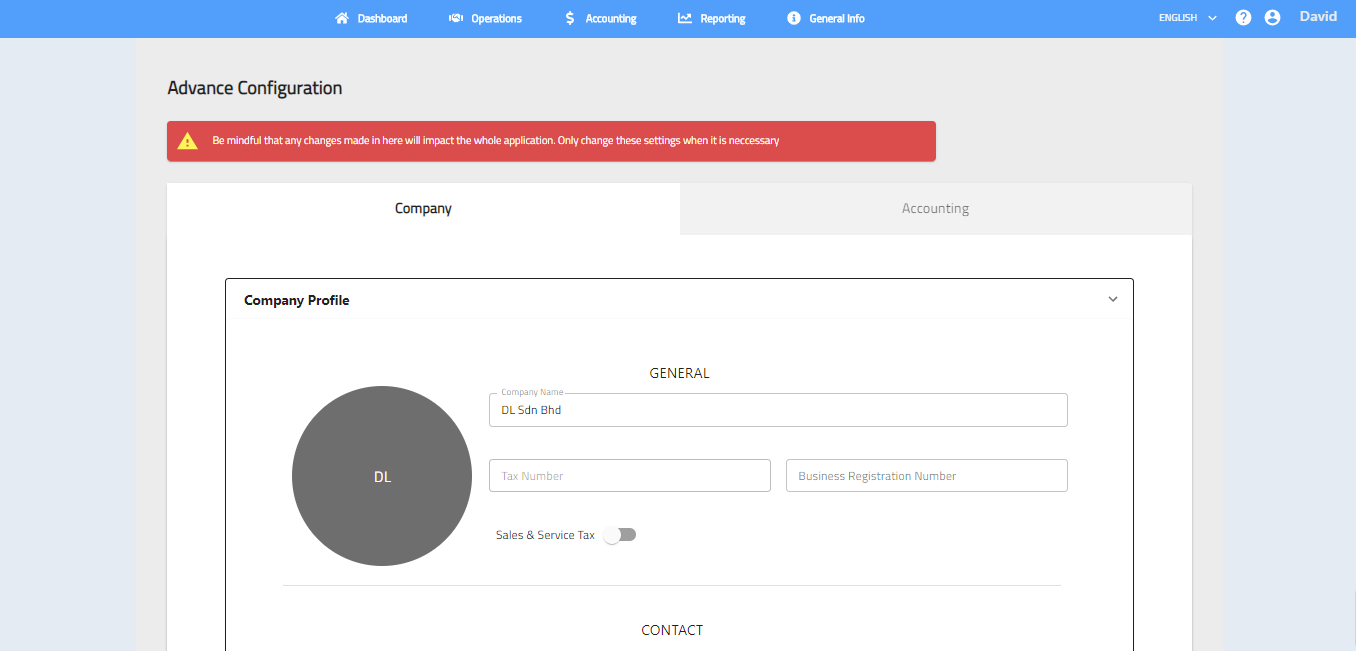The height and width of the screenshot is (651, 1356).
Task: Open the help question mark icon
Action: tap(1243, 18)
